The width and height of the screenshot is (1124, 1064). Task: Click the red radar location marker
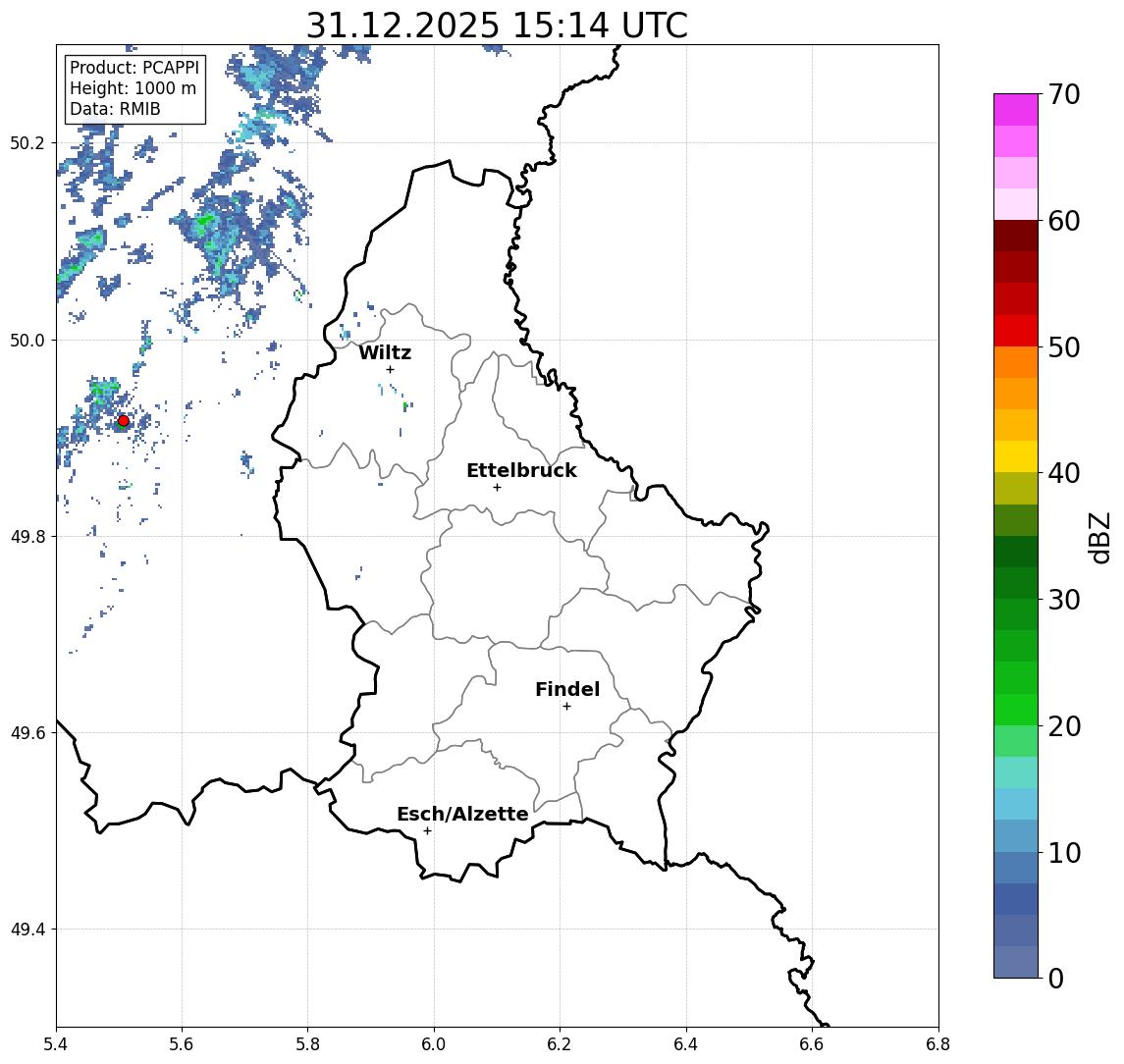[x=124, y=421]
